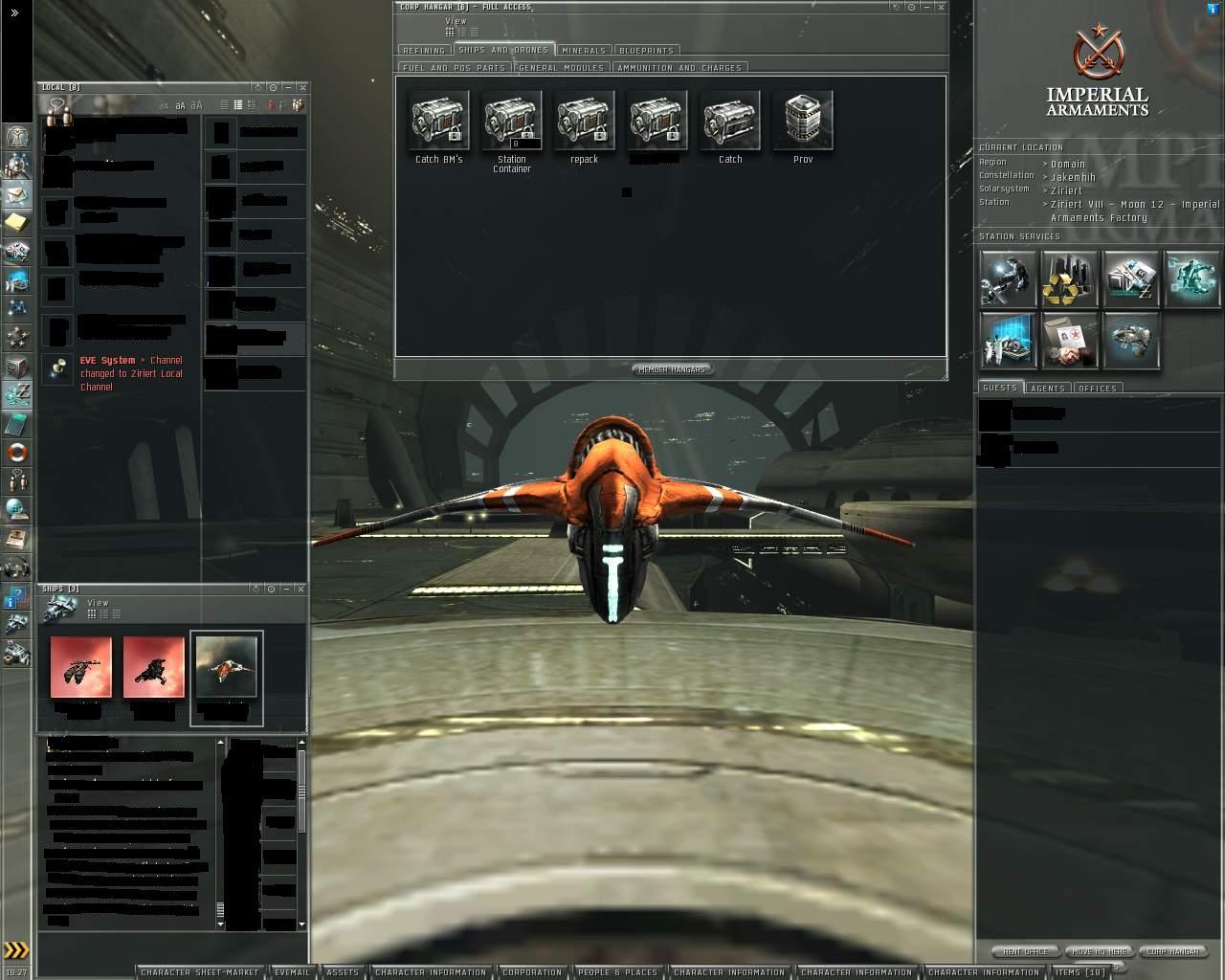
Task: Switch to the Blueprints hangar tab
Action: click(x=647, y=50)
